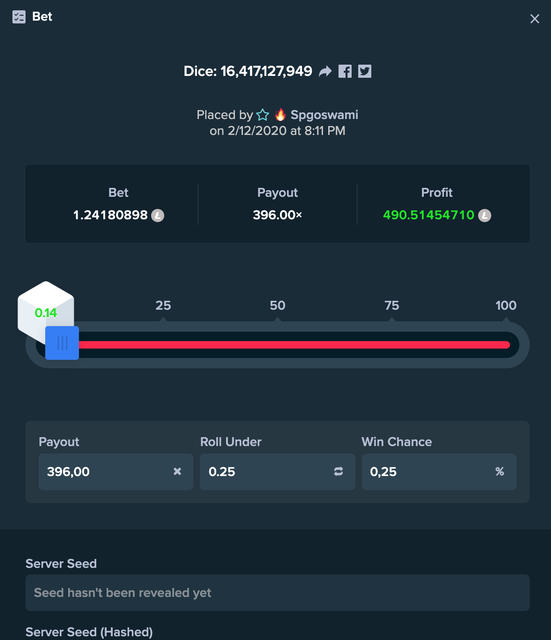Share bet on Twitter icon
Image resolution: width=551 pixels, height=640 pixels.
coord(364,71)
